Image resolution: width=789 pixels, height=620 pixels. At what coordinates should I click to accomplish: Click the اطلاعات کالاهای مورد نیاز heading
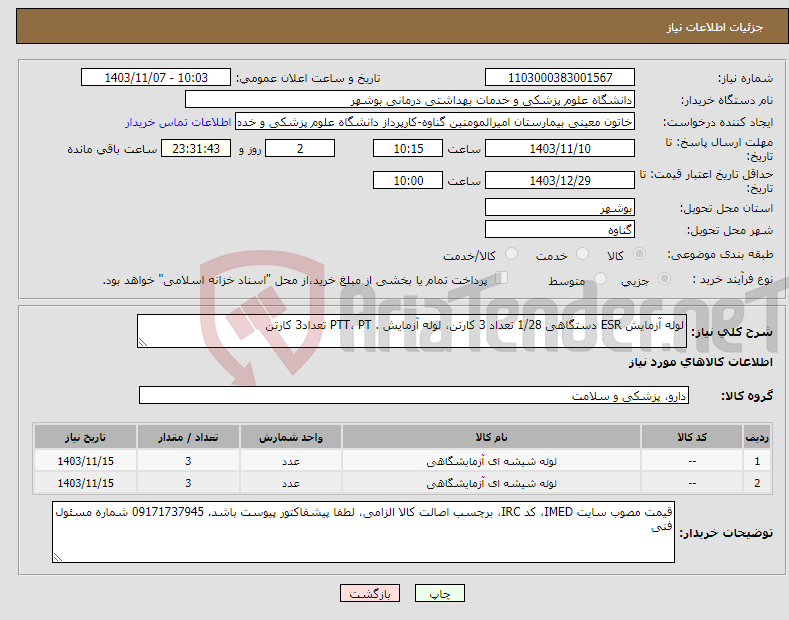point(700,362)
